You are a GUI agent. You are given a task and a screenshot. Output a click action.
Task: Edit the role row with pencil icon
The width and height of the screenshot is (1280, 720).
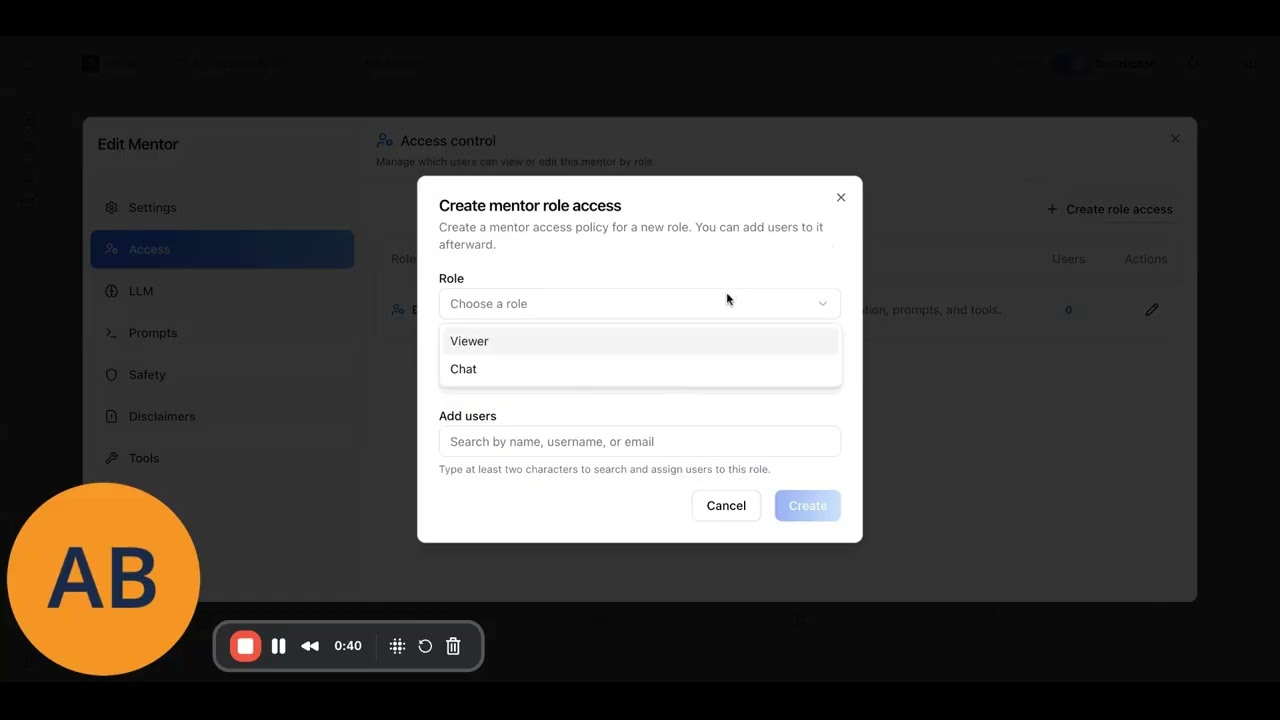[x=1152, y=310]
